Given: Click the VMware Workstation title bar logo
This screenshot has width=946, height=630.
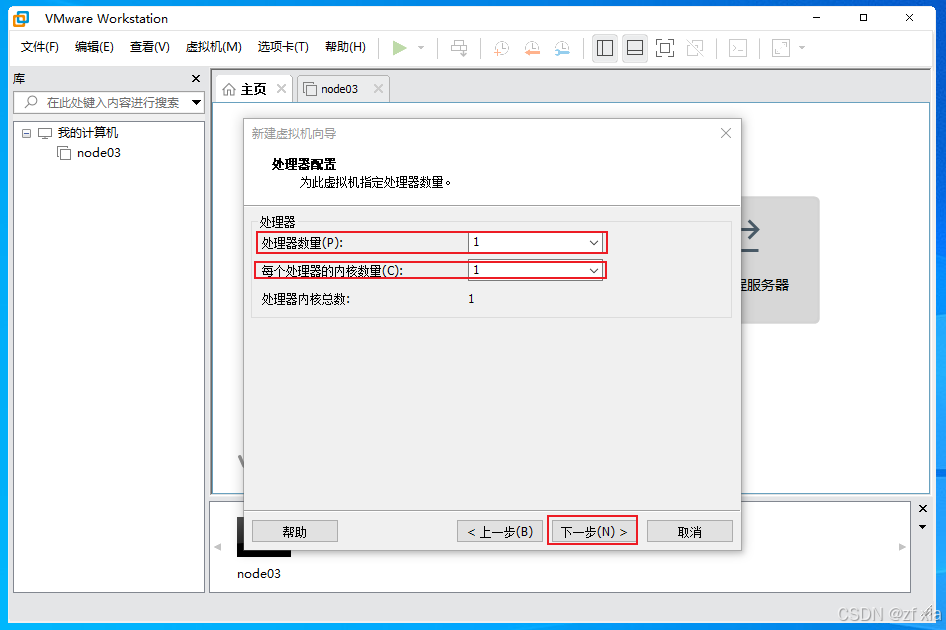Looking at the screenshot, I should point(21,19).
